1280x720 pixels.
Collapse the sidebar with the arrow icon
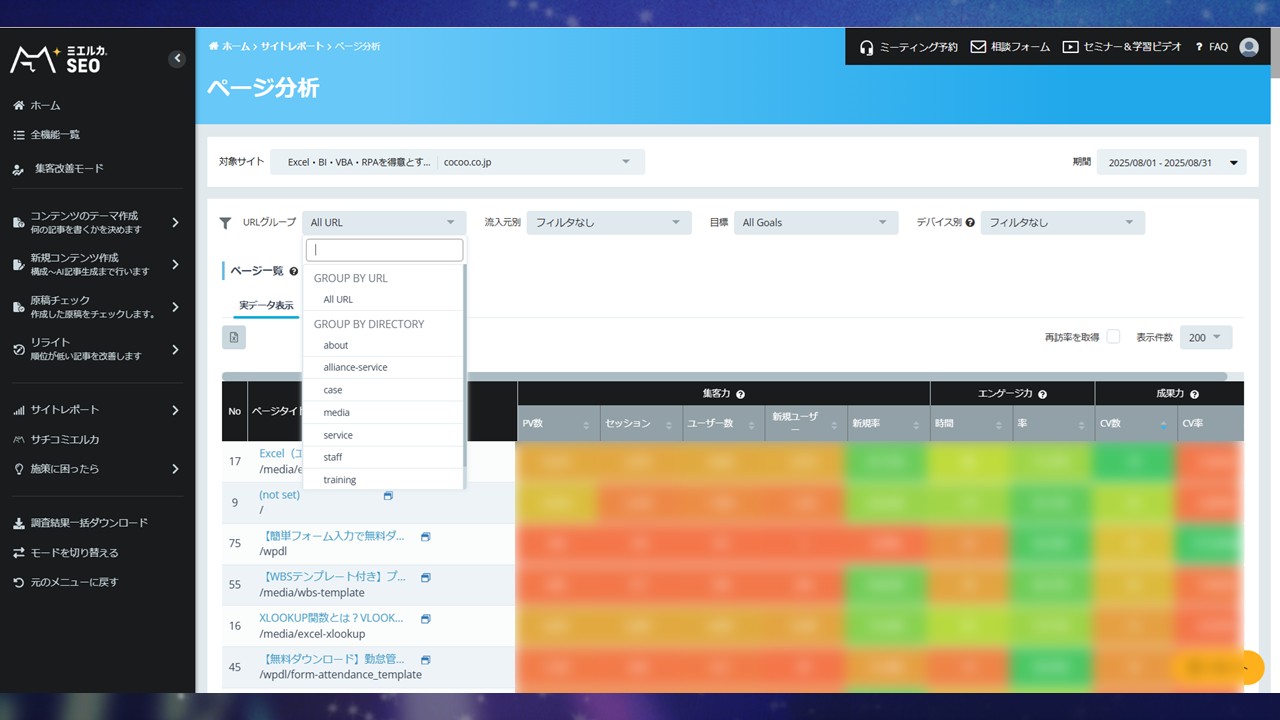coord(177,59)
